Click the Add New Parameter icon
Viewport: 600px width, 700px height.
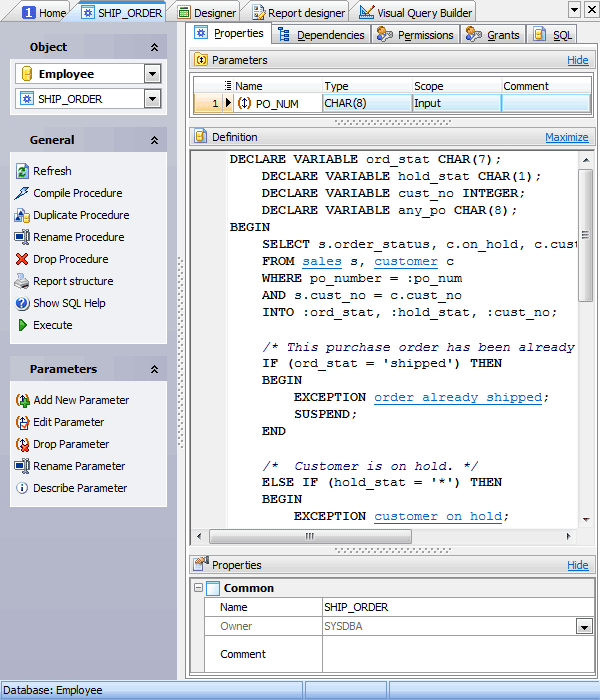click(x=23, y=400)
